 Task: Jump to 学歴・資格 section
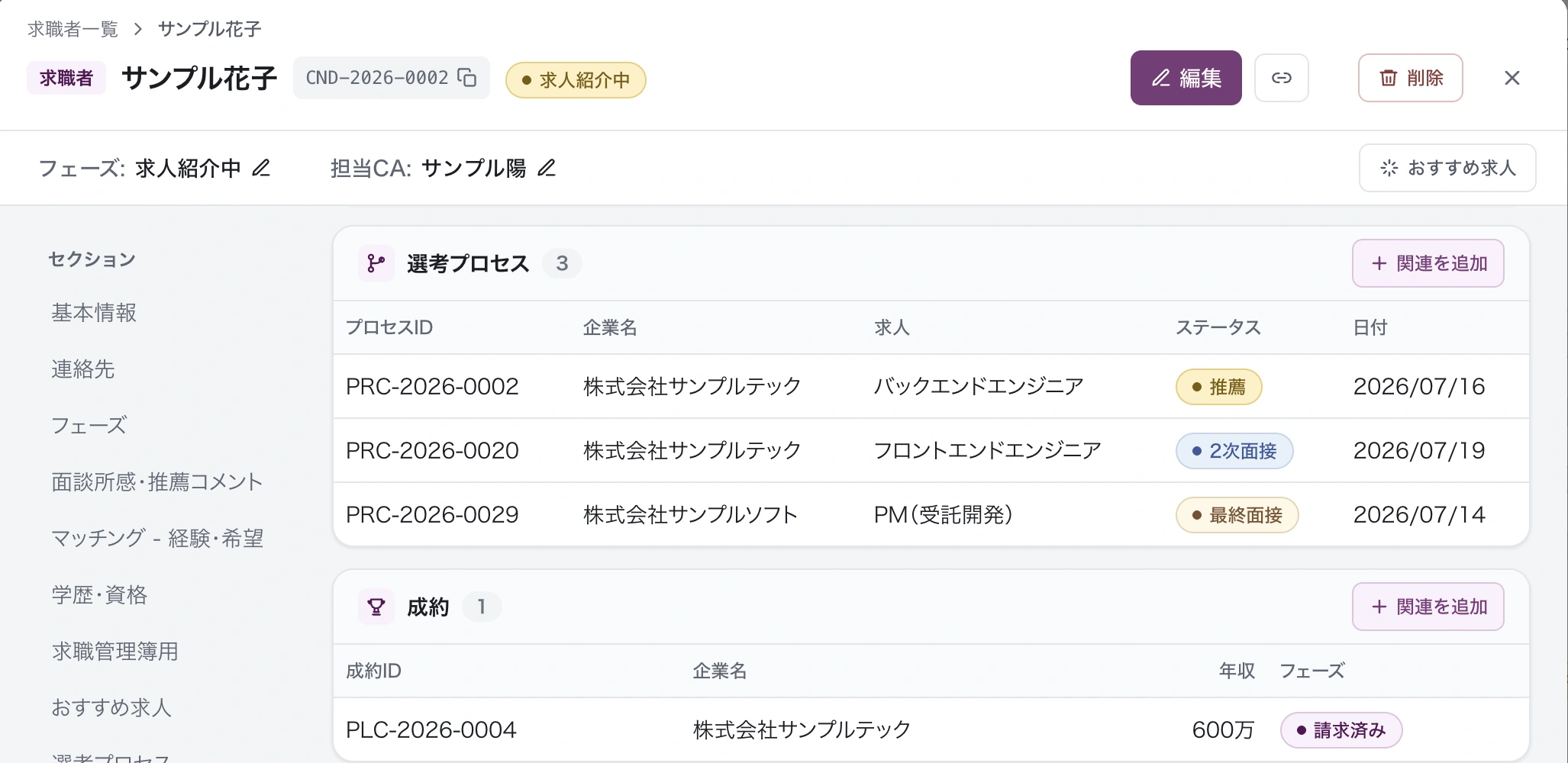99,595
